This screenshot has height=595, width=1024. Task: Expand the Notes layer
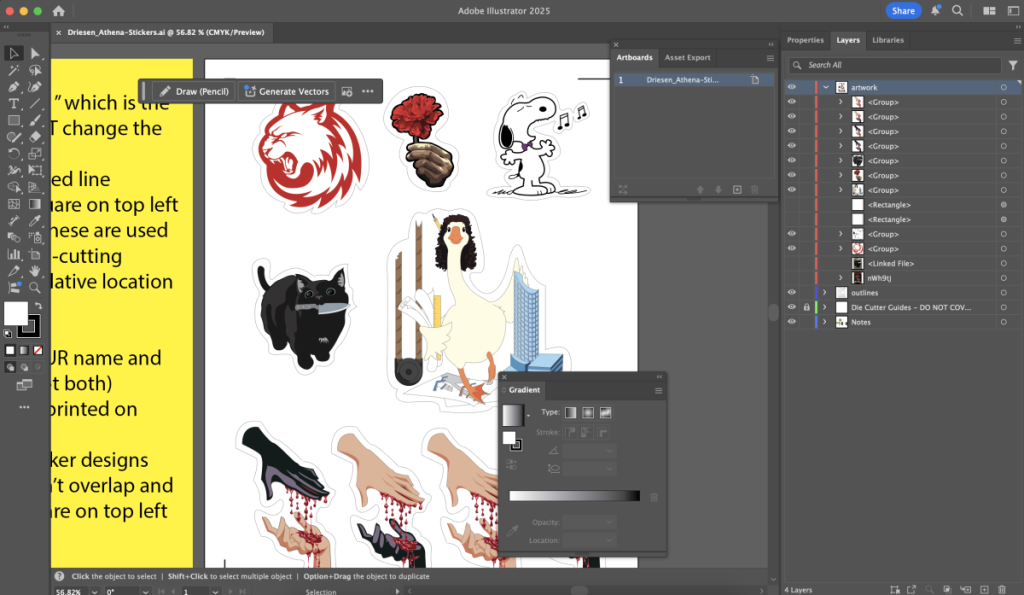click(825, 322)
